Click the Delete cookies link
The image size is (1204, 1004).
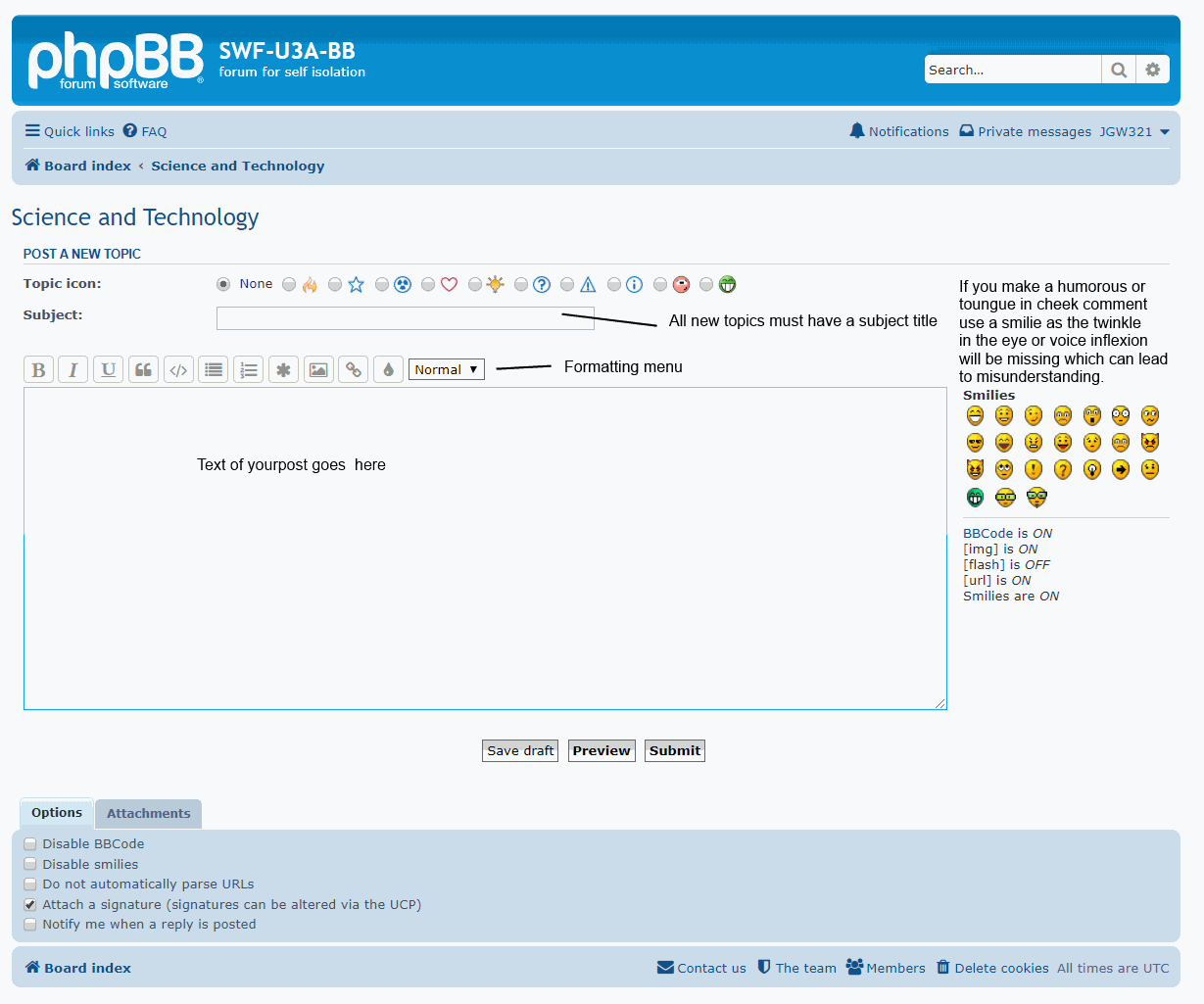click(992, 968)
